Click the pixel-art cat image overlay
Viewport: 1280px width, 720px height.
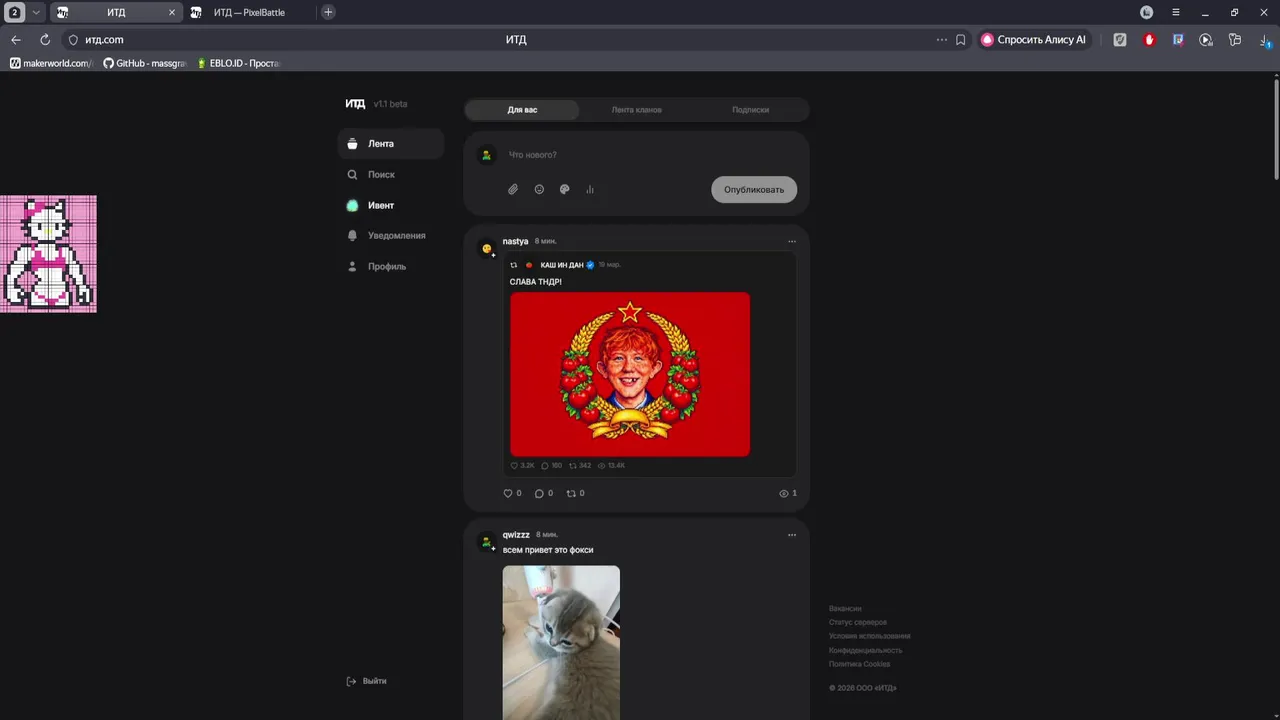[x=48, y=254]
